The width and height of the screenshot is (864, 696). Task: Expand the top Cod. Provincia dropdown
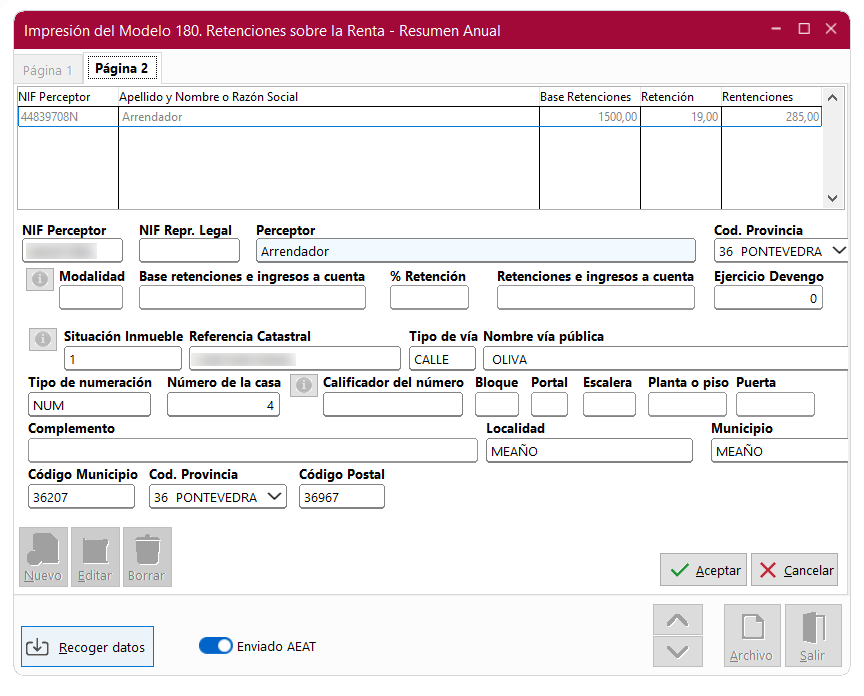tap(838, 251)
